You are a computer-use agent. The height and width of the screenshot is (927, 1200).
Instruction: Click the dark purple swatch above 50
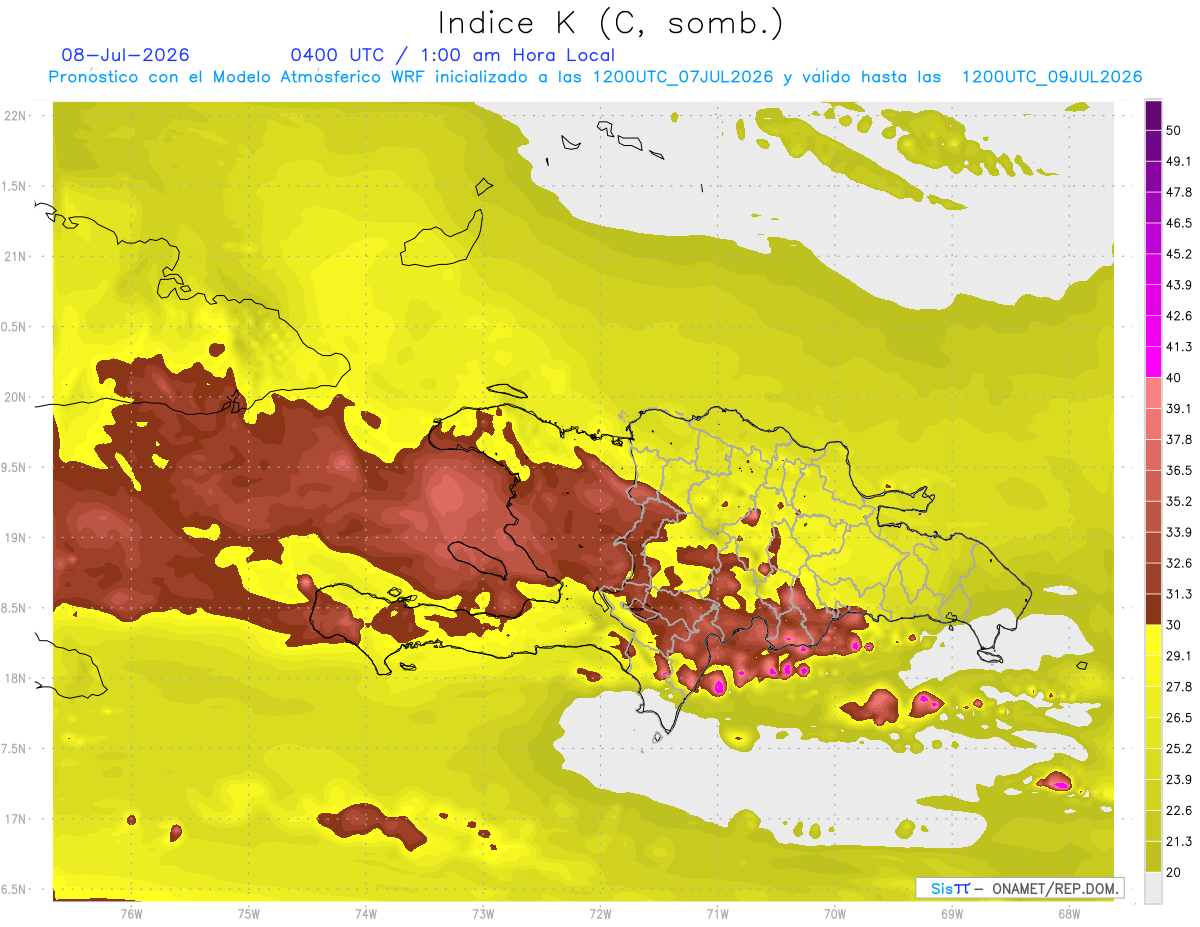[x=1153, y=116]
